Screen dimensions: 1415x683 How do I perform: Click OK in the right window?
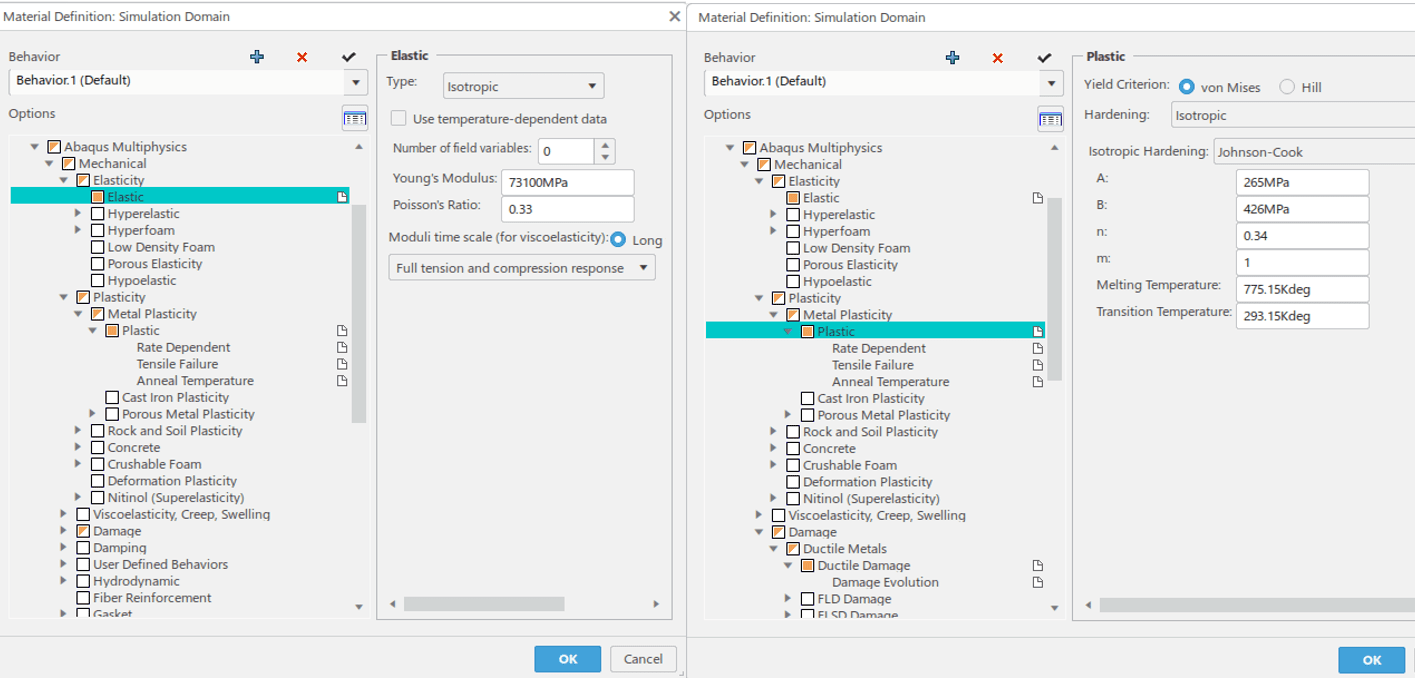(1372, 659)
